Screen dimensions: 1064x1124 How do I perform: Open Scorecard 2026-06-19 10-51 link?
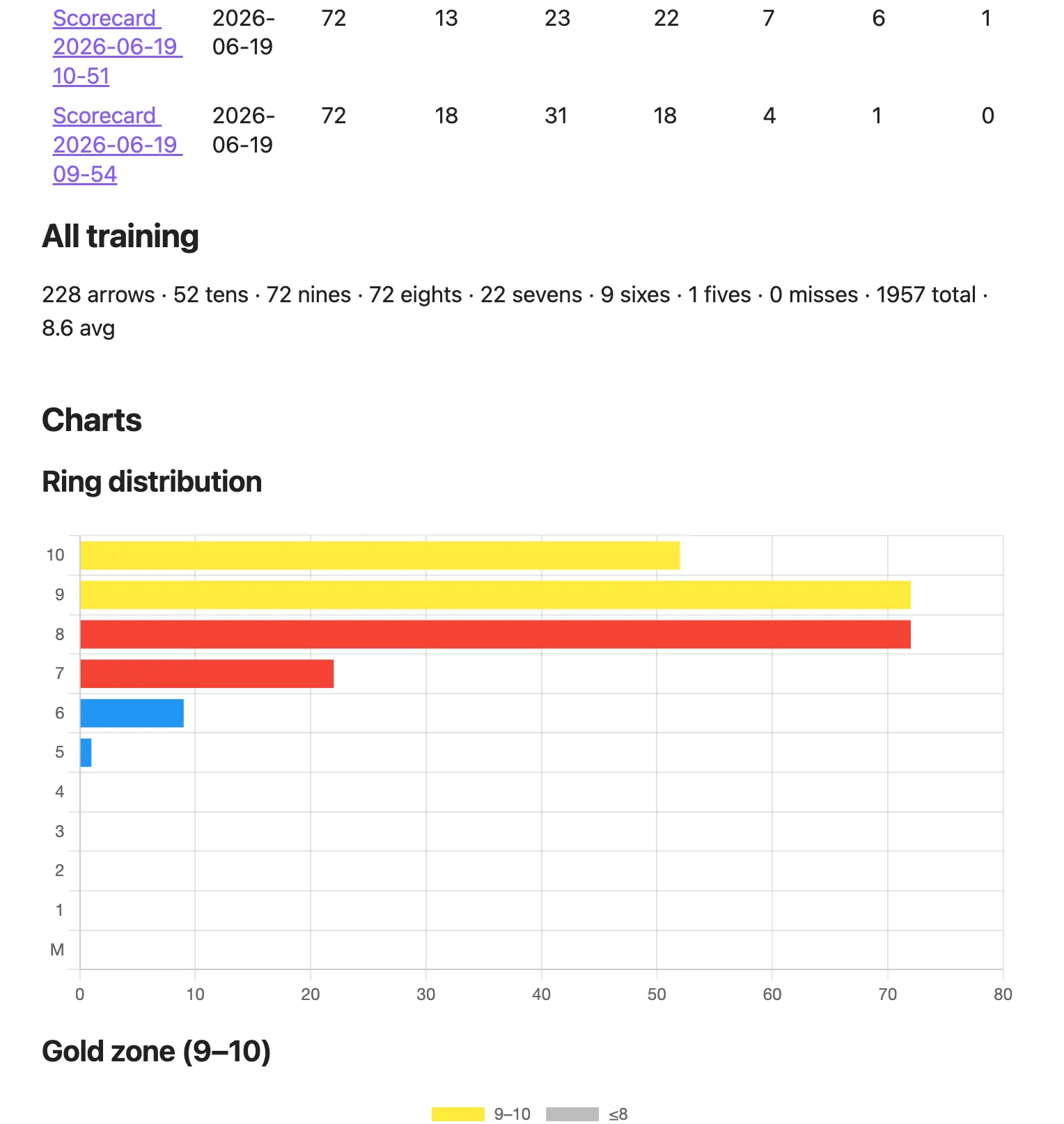117,47
